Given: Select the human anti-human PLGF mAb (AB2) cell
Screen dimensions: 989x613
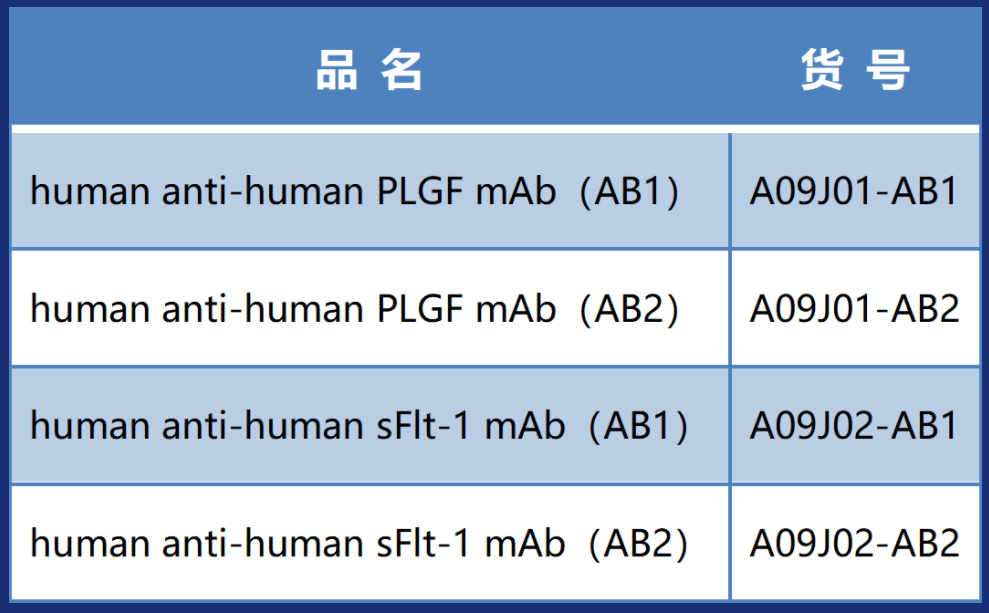Looking at the screenshot, I should click(x=355, y=308).
